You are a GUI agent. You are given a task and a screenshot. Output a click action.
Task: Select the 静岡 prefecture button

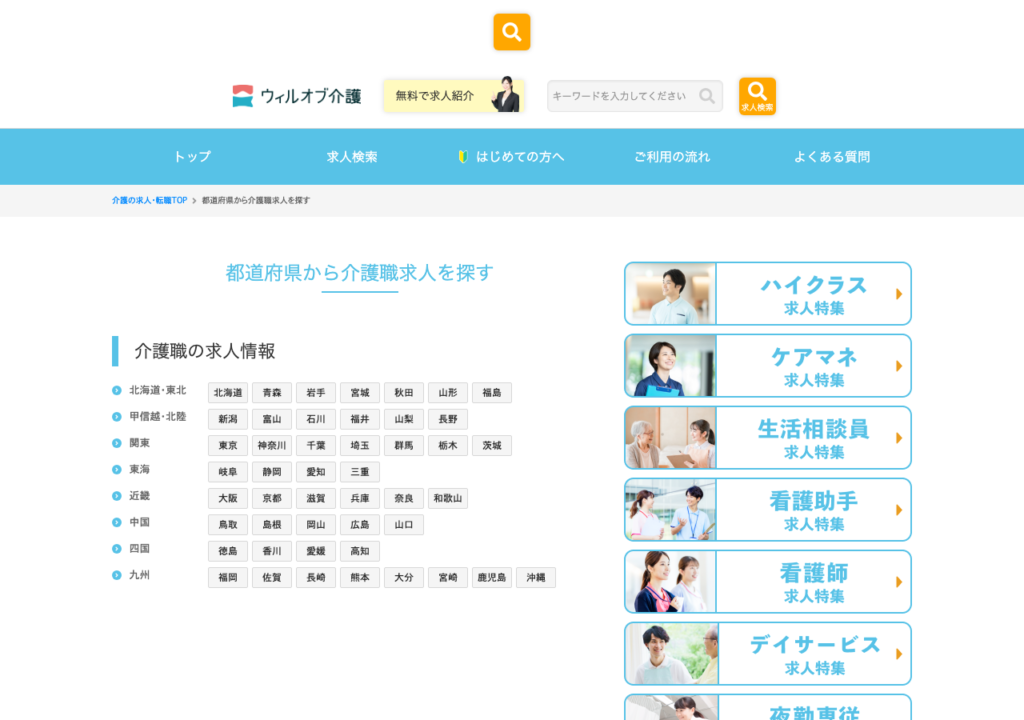[x=272, y=472]
